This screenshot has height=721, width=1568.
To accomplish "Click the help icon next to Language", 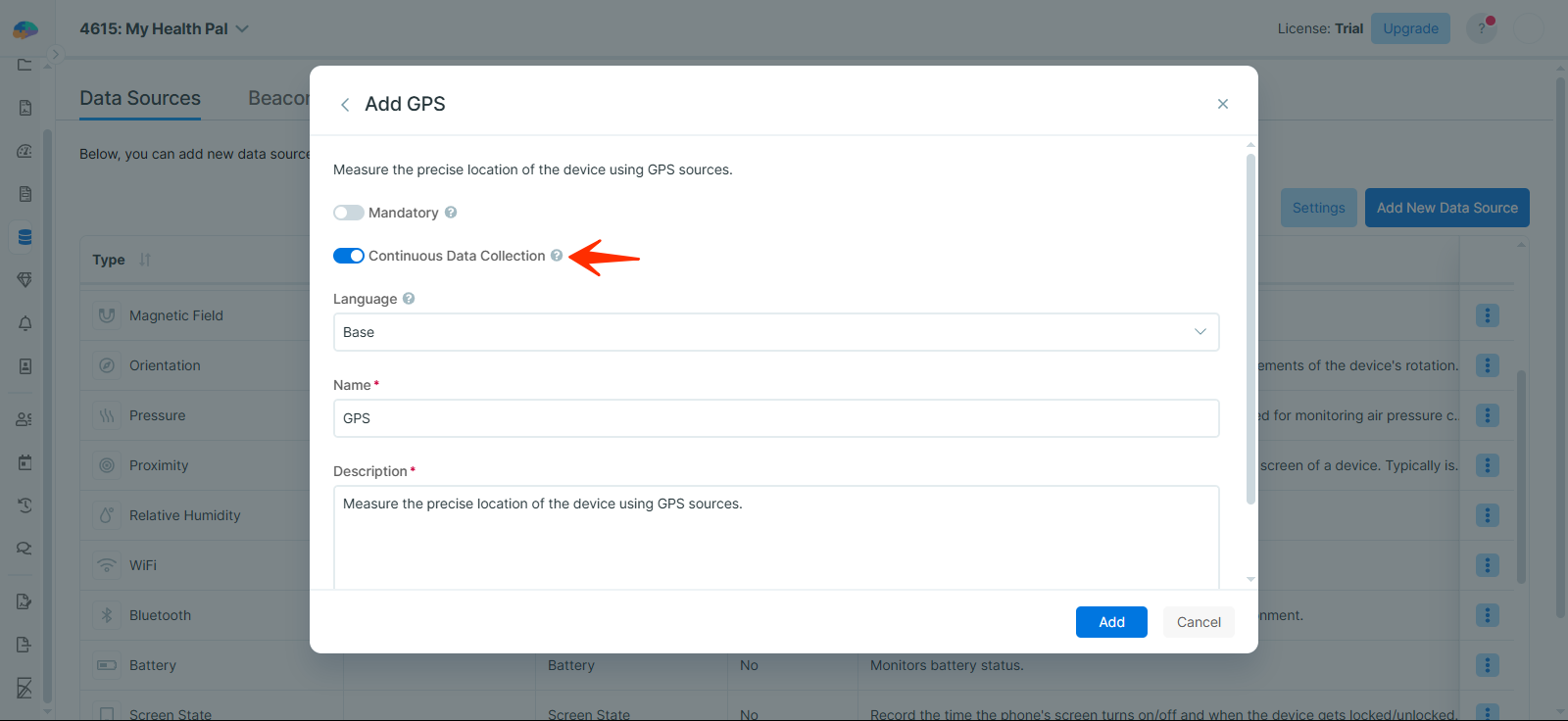I will (409, 299).
